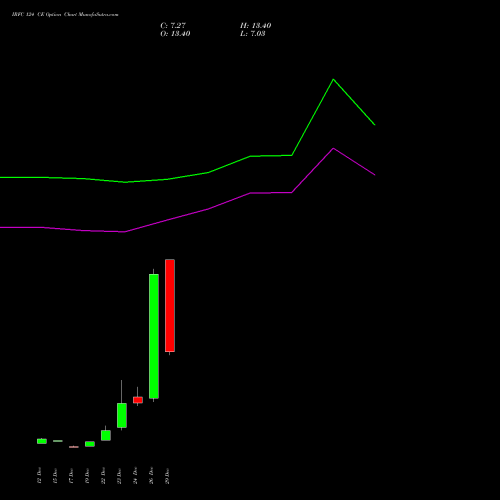Click the tall green candle for 26 Dec
This screenshot has width=500, height=500.
[x=154, y=336]
